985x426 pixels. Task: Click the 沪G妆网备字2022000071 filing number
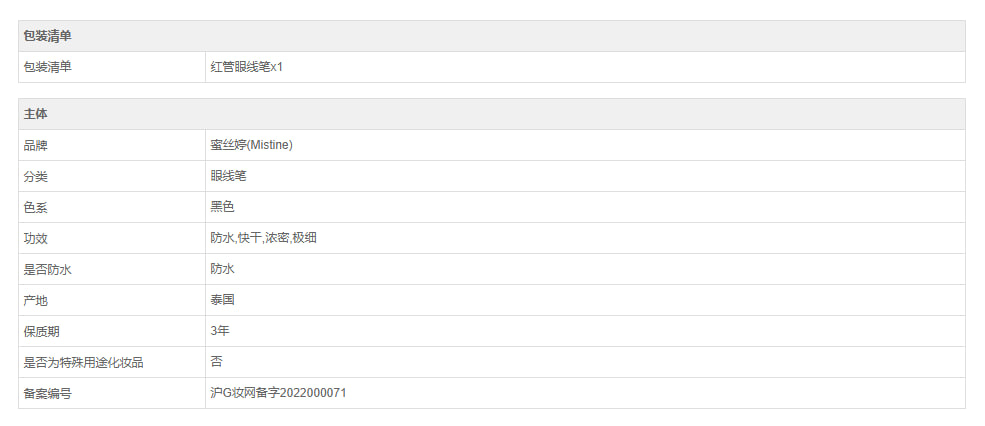click(278, 393)
